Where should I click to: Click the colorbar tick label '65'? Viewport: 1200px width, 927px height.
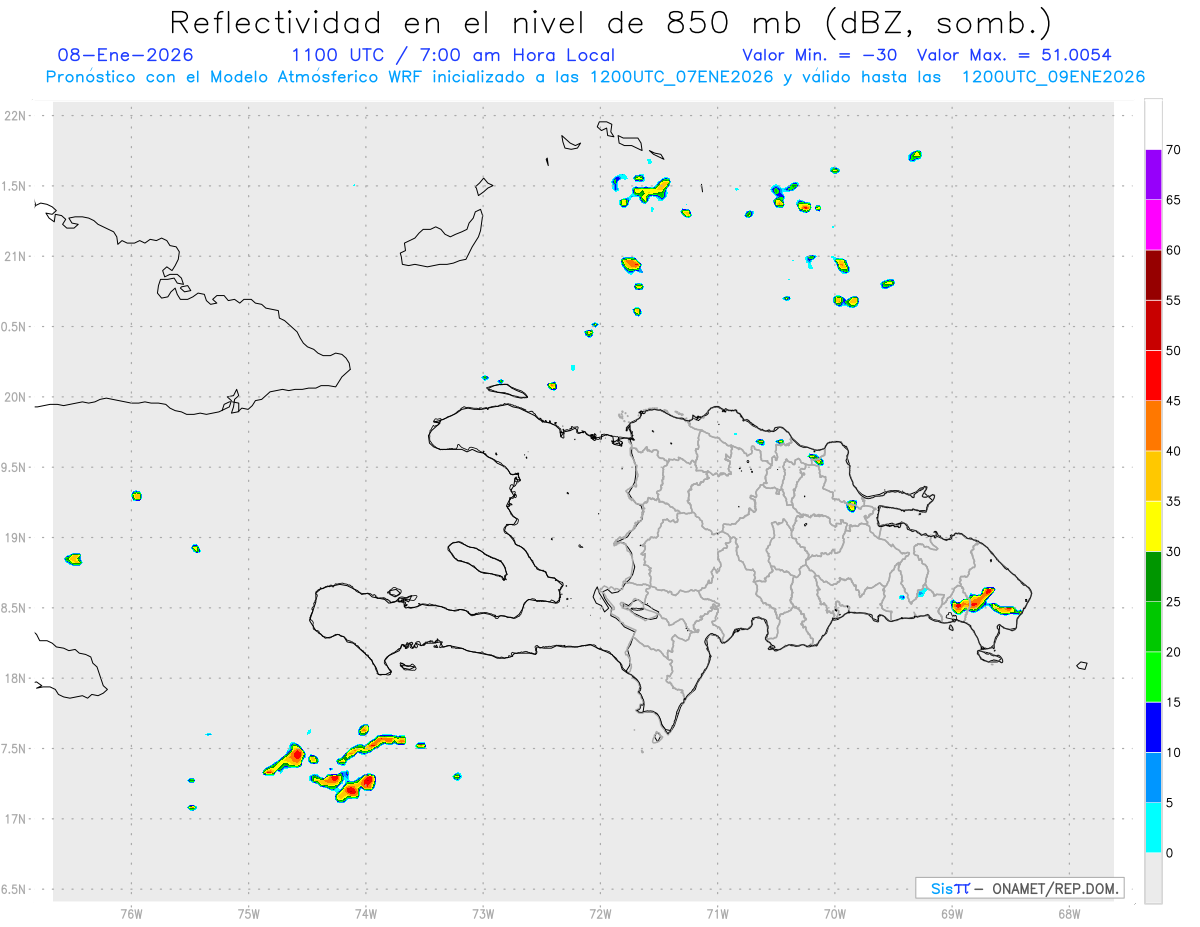[1174, 200]
